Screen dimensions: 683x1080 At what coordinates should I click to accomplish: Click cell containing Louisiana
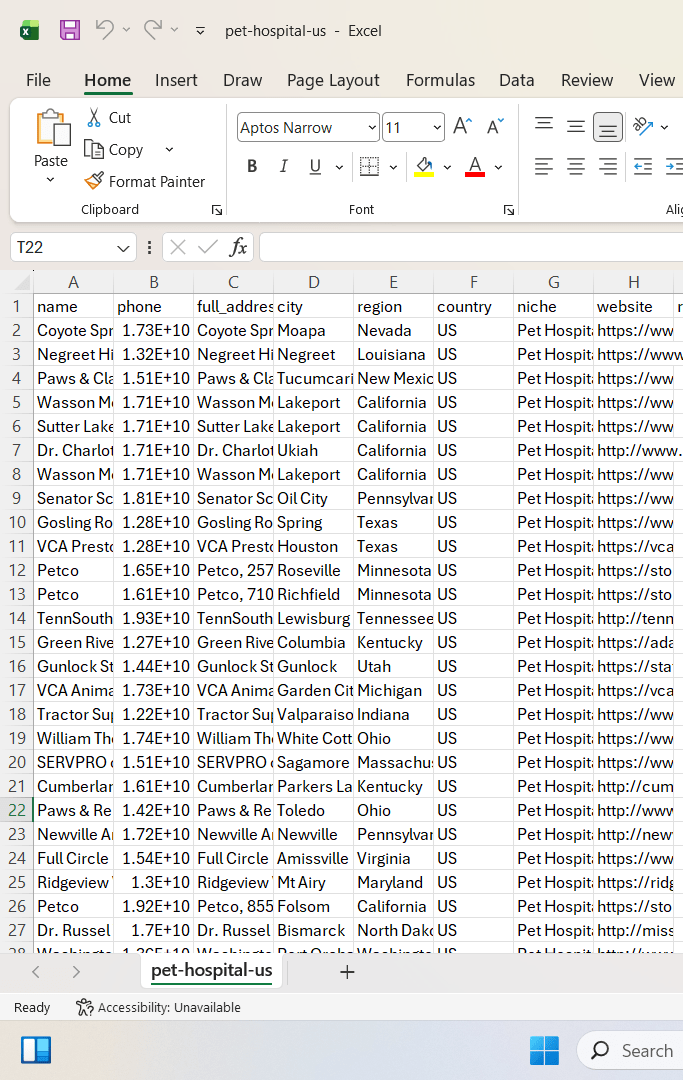click(393, 354)
